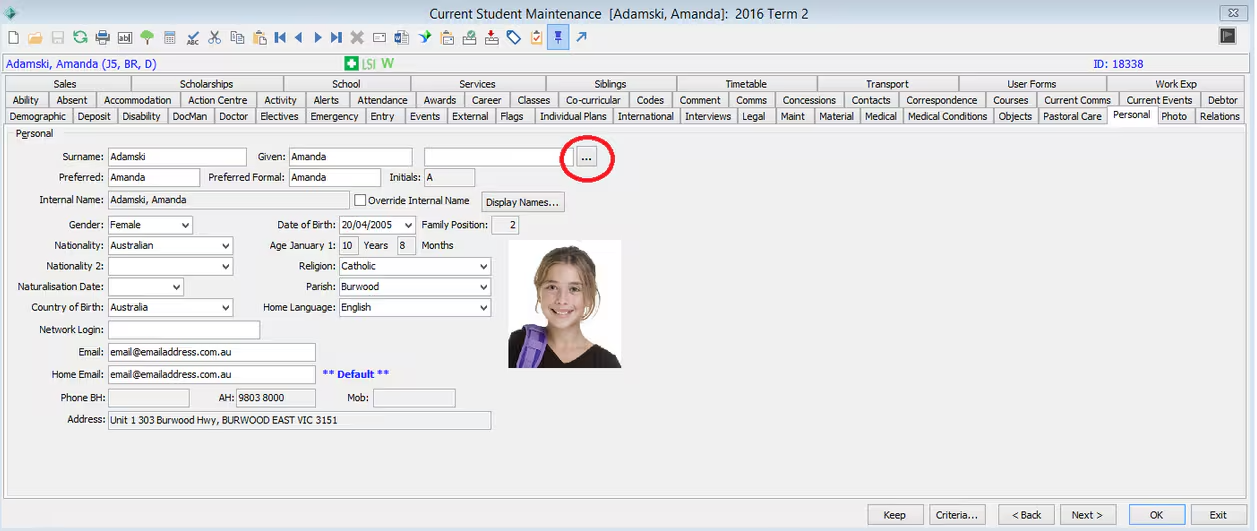Click the green tree toolbar icon
The height and width of the screenshot is (531, 1257).
(147, 38)
